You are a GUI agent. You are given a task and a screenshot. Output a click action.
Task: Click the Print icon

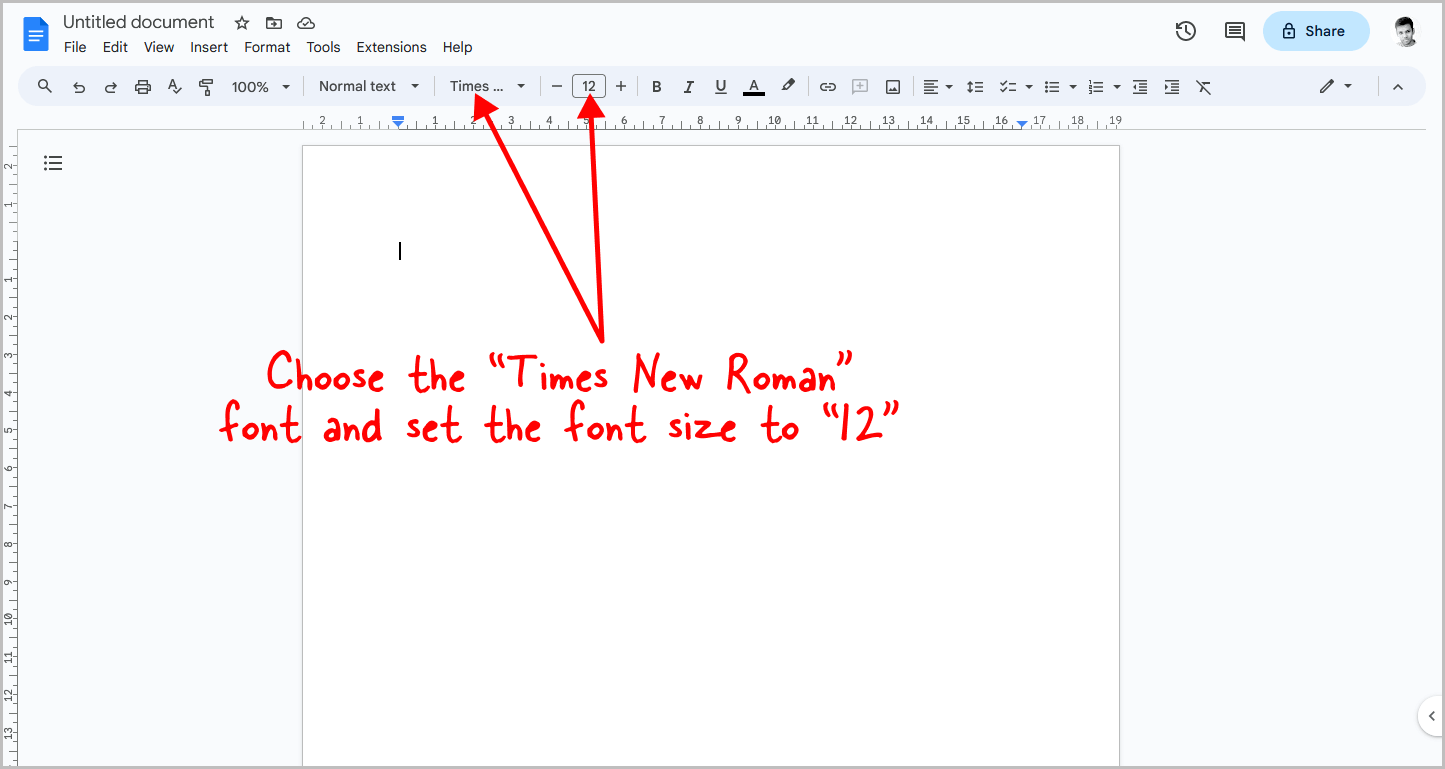(x=143, y=86)
